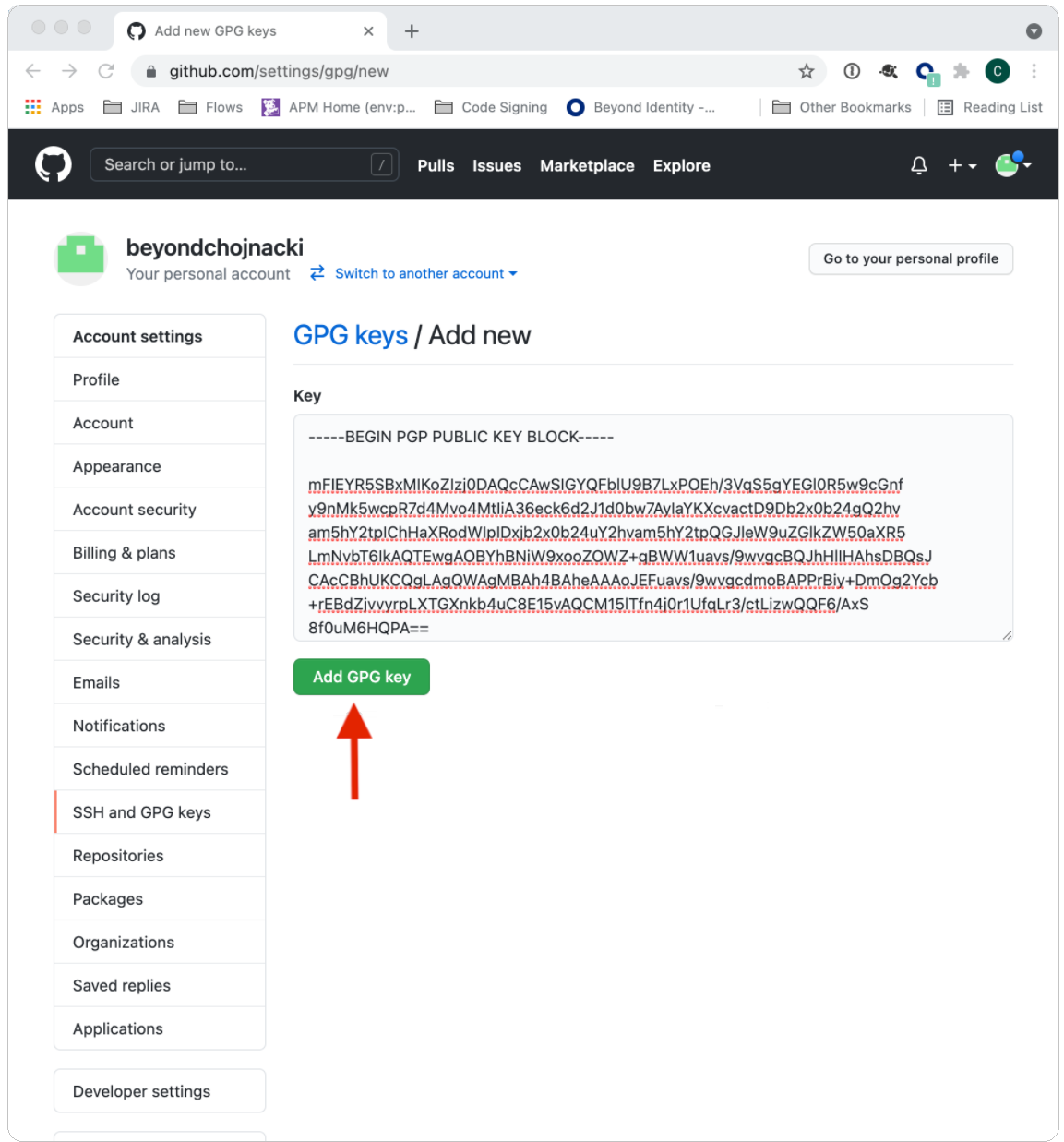This screenshot has height=1142, width=1064.
Task: Click the GitHub Octocat logo
Action: click(54, 165)
